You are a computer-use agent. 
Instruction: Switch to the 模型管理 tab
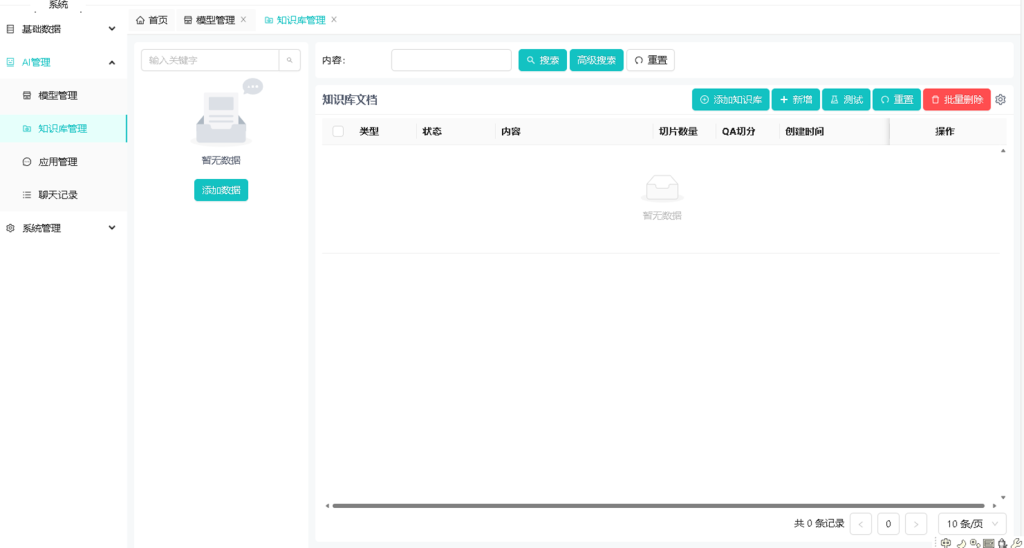tap(215, 20)
